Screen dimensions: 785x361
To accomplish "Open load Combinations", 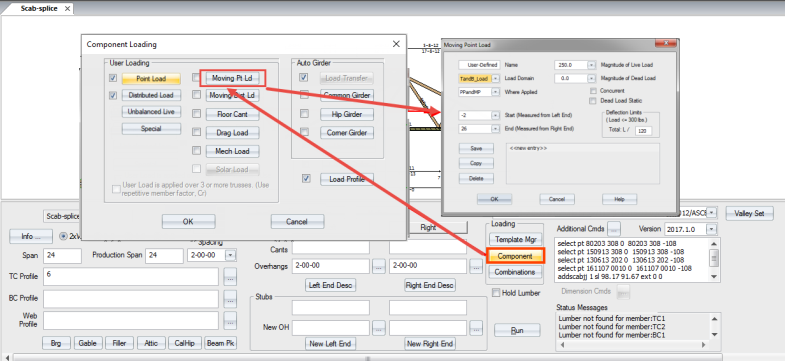I will [516, 272].
